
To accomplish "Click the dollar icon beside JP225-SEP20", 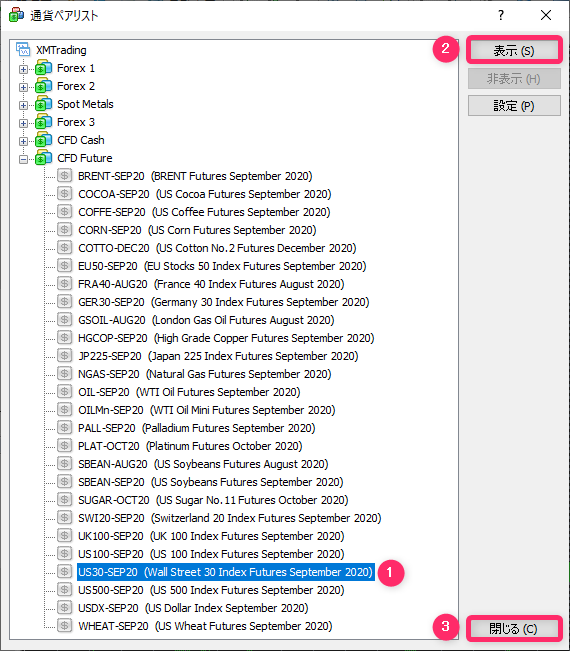I will (64, 356).
